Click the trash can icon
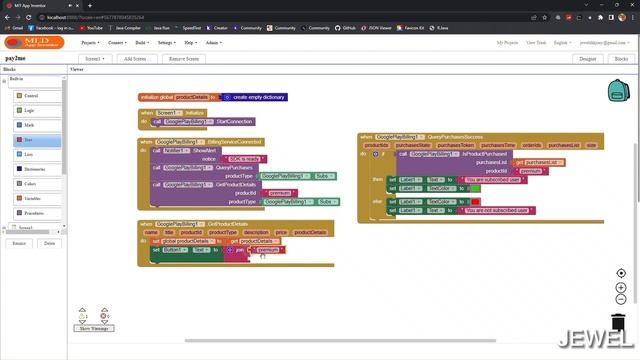Viewport: 640px width, 360px height. click(618, 322)
